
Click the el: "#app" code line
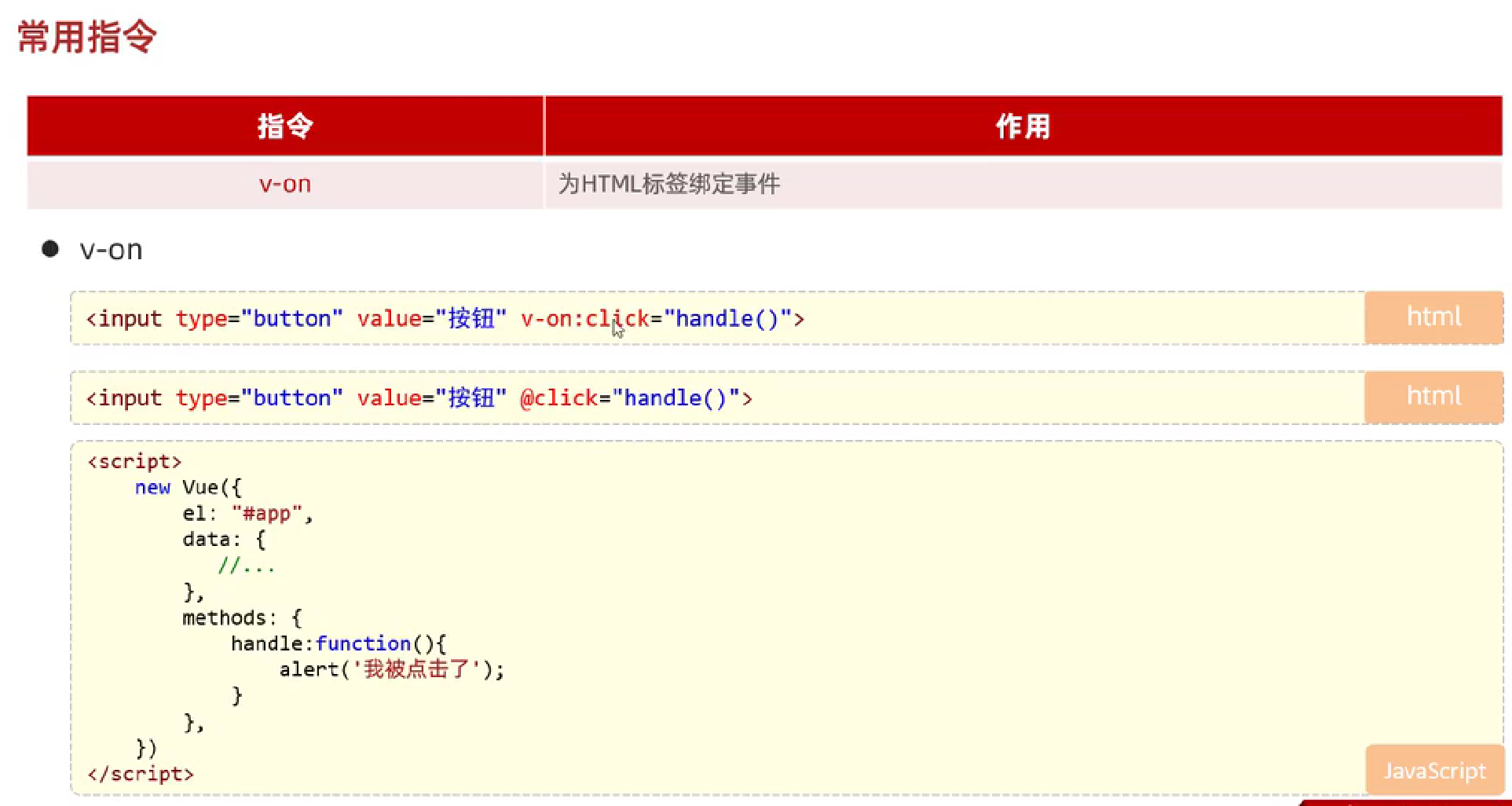248,514
